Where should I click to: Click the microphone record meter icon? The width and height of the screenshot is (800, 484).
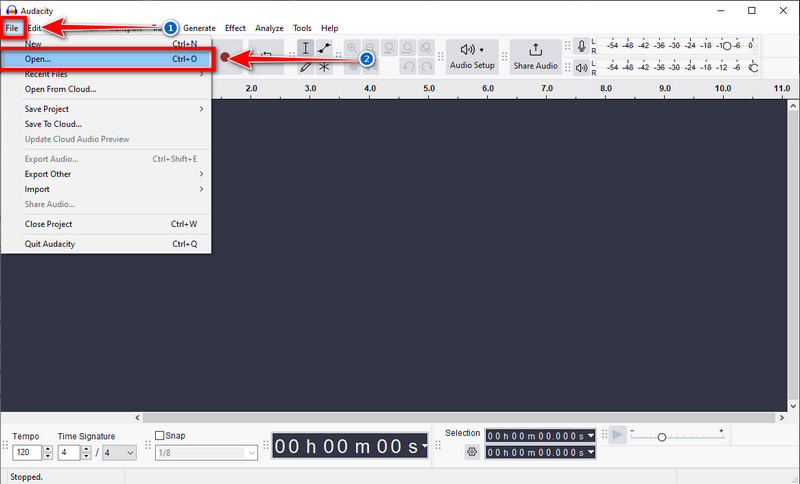tap(581, 46)
